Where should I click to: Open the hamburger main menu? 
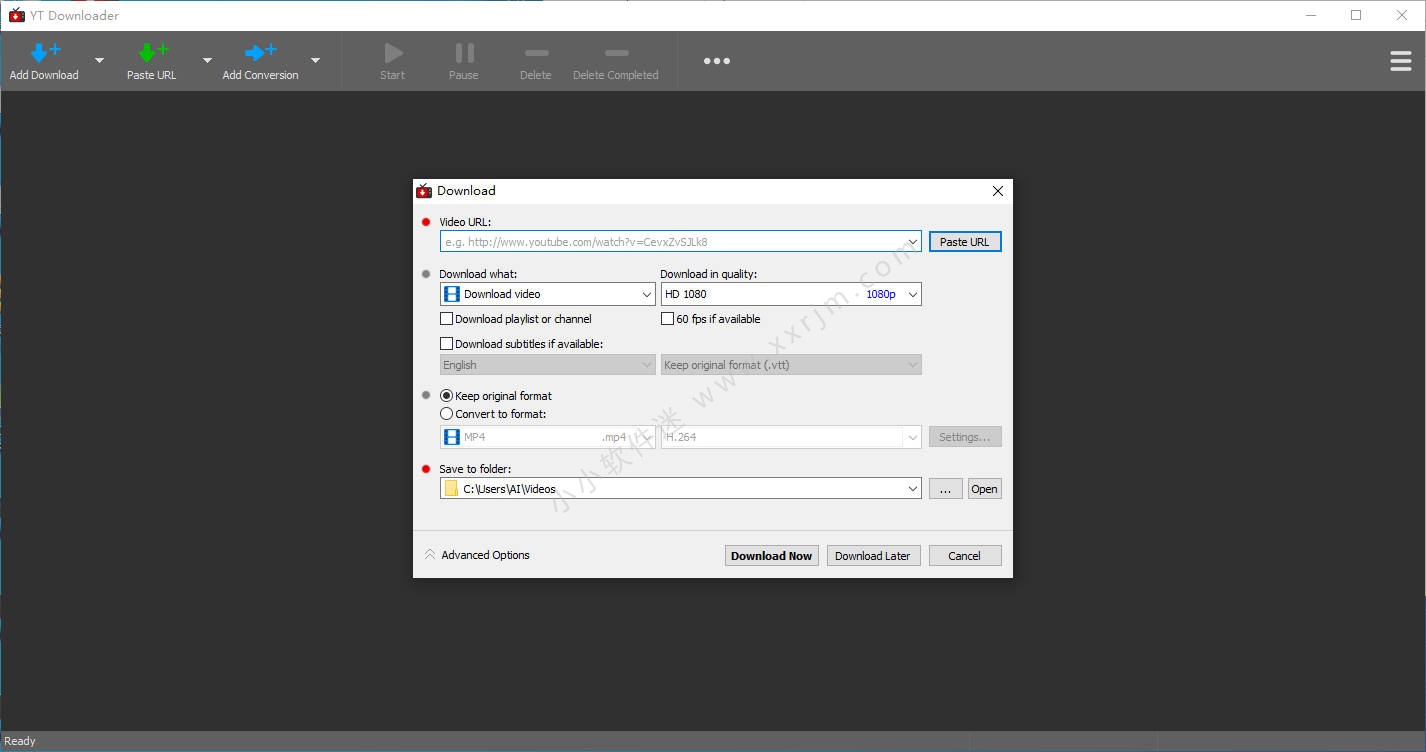click(x=1401, y=61)
